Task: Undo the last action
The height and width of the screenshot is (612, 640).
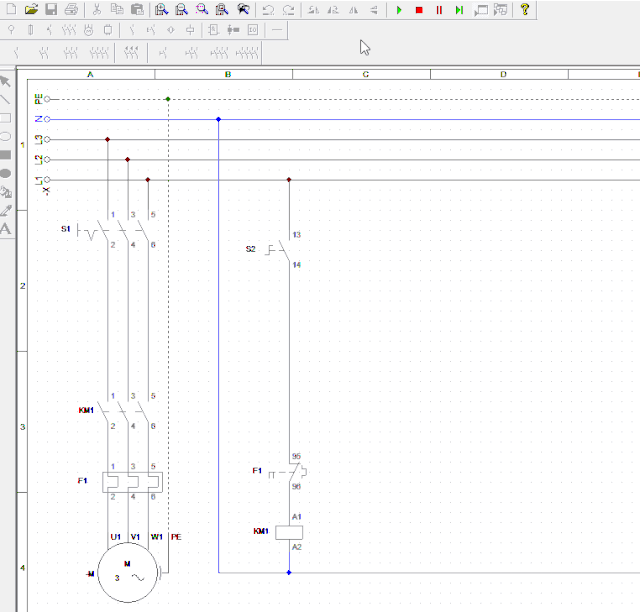Action: click(267, 10)
